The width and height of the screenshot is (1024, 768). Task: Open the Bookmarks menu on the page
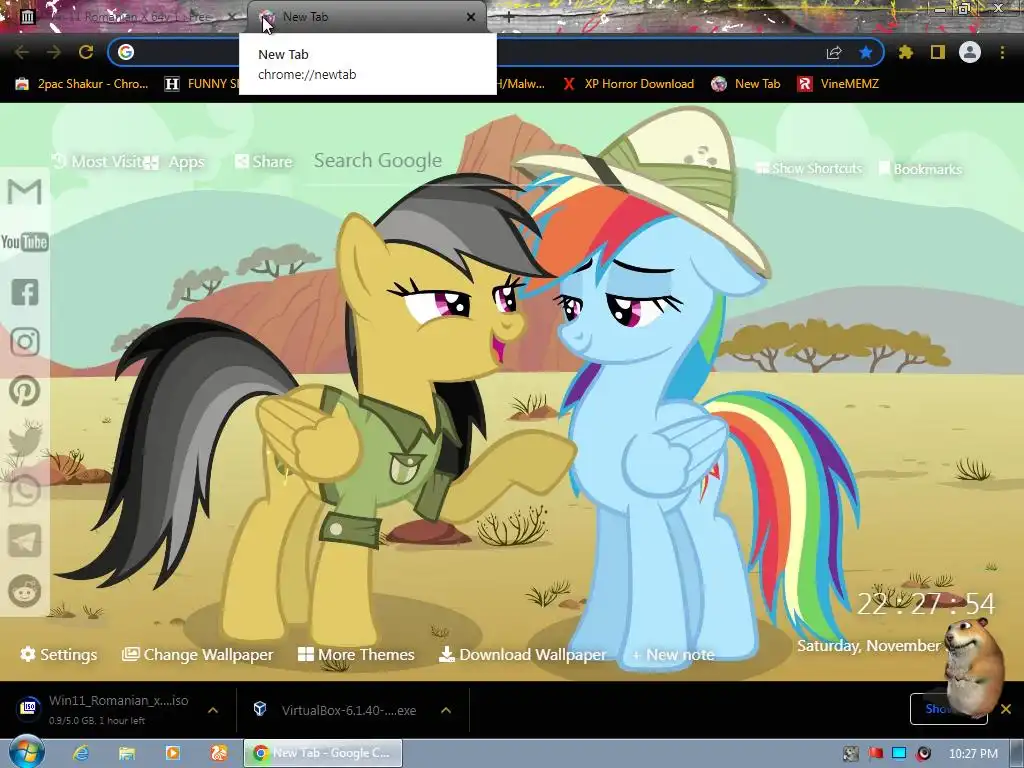(x=920, y=169)
